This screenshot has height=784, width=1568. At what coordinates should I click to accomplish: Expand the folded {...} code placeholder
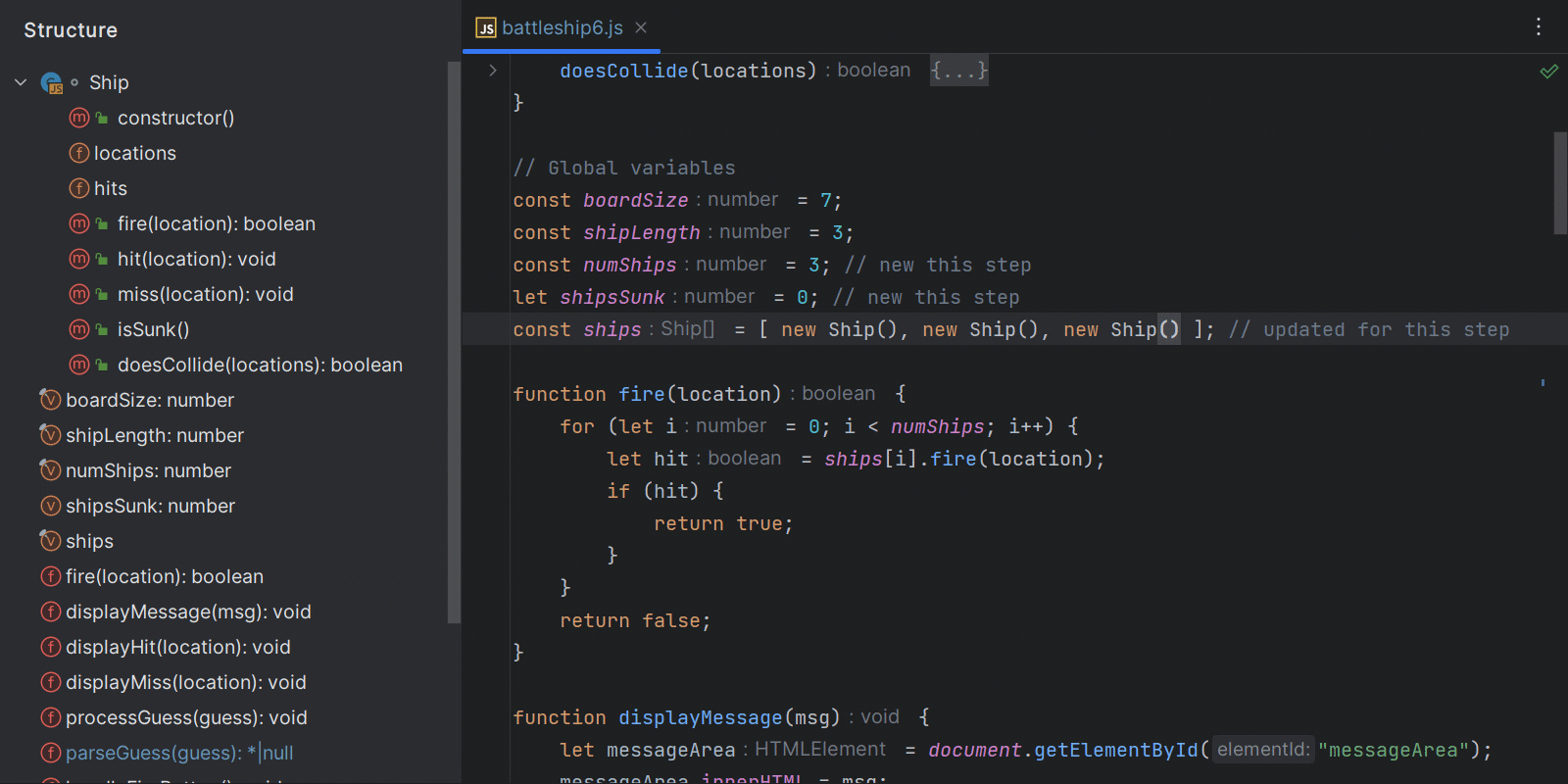click(958, 71)
